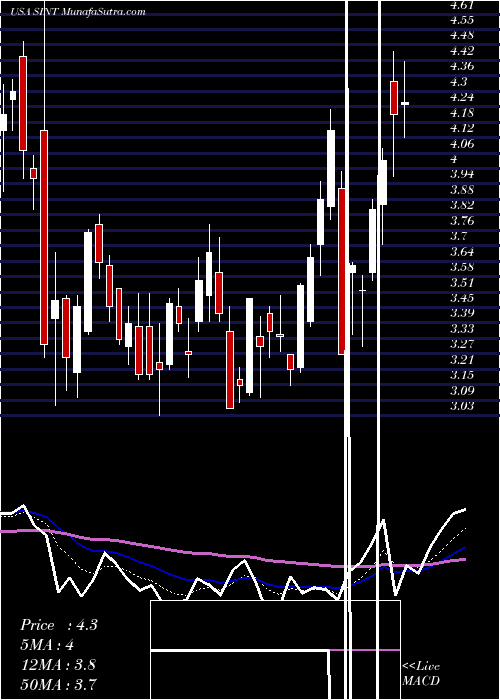Screen dimensions: 500x700
Task: Click the last white doji candle on the right
Action: coord(405,103)
